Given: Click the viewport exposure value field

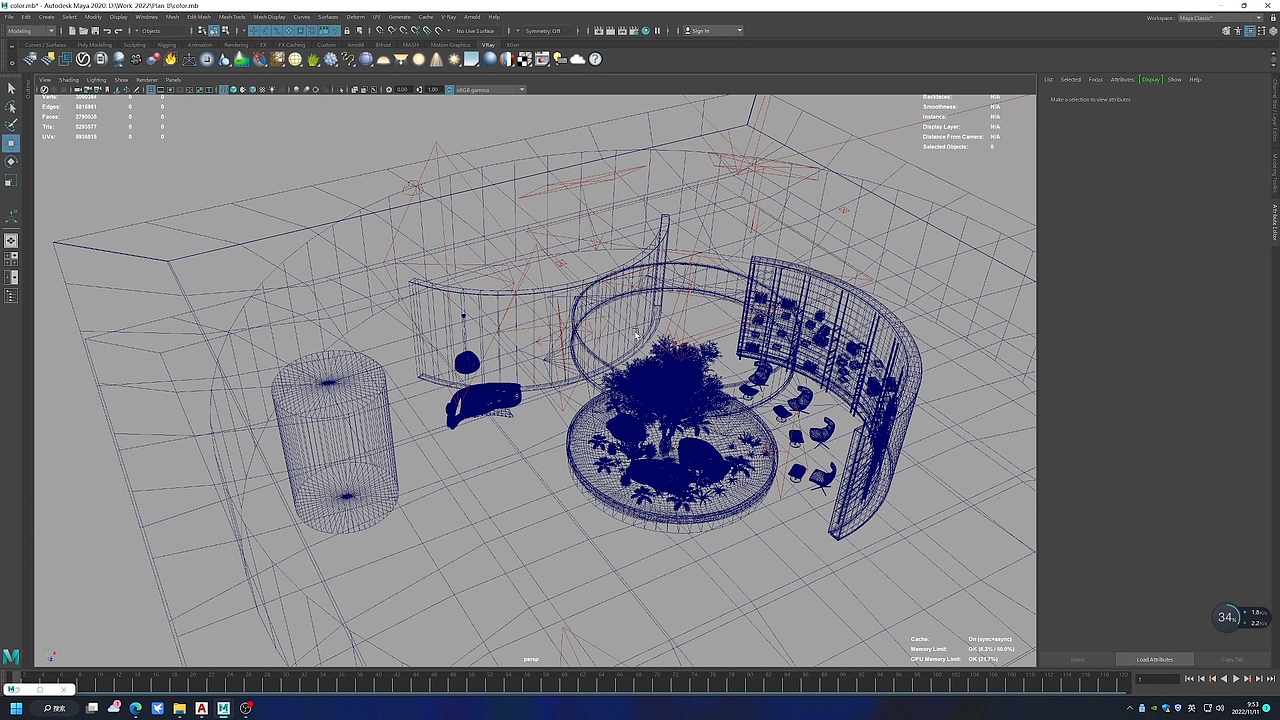Looking at the screenshot, I should [402, 90].
